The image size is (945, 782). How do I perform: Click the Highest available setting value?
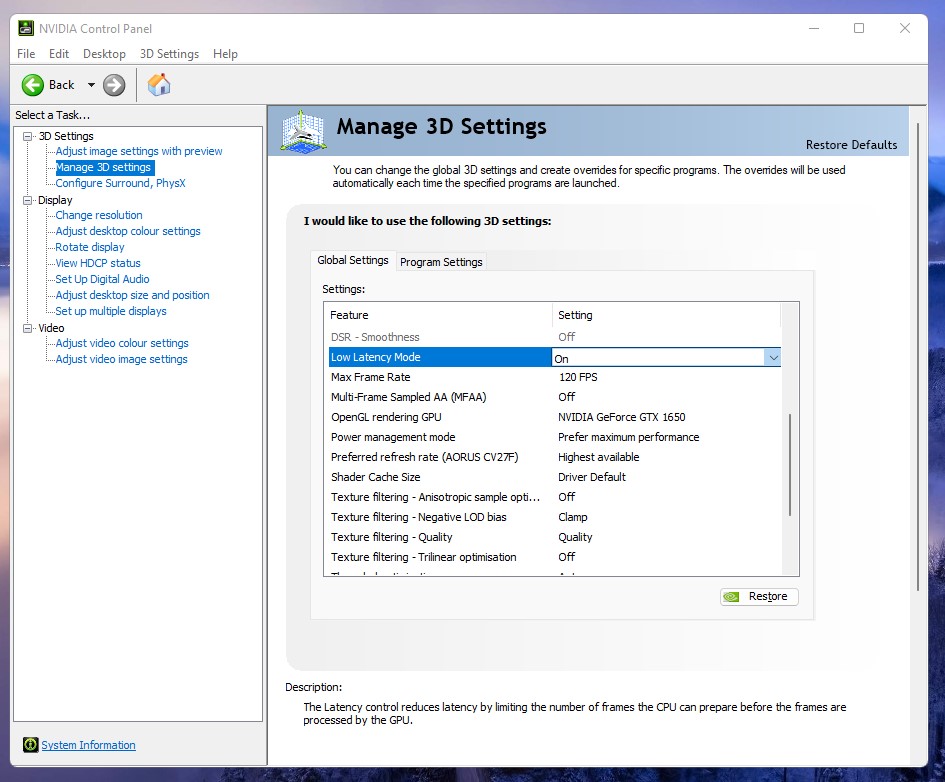coord(598,457)
